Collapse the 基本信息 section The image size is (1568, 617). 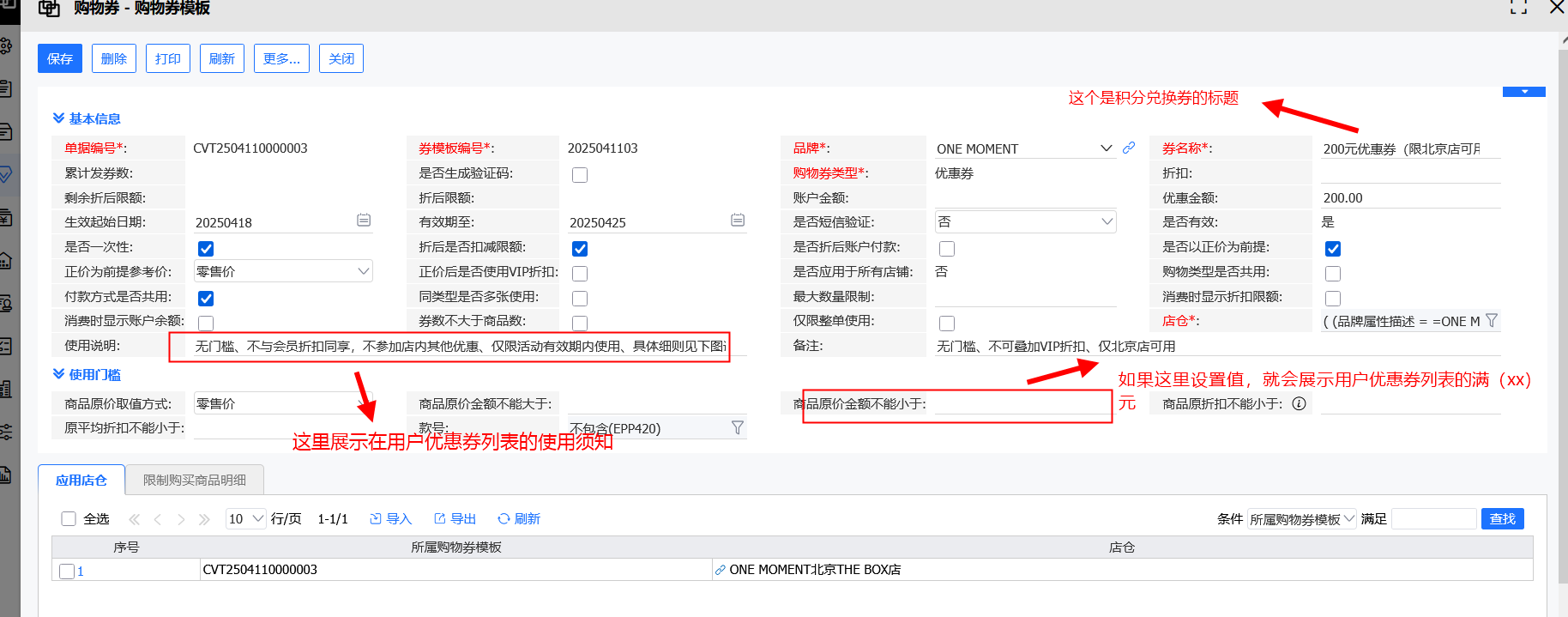[x=58, y=118]
